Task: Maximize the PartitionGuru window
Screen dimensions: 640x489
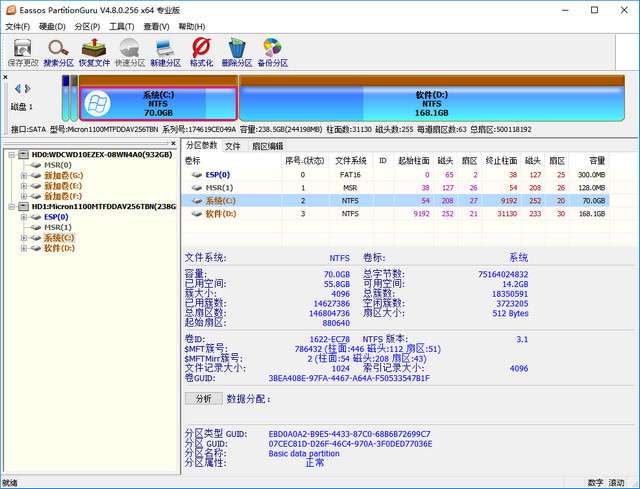Action: (x=595, y=10)
